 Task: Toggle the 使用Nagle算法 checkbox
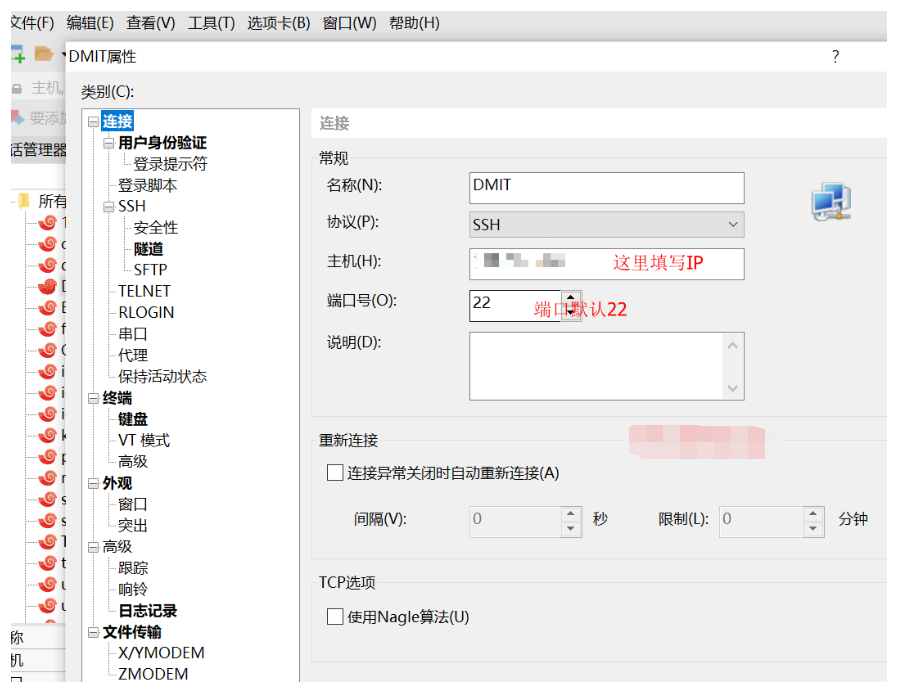pyautogui.click(x=335, y=617)
